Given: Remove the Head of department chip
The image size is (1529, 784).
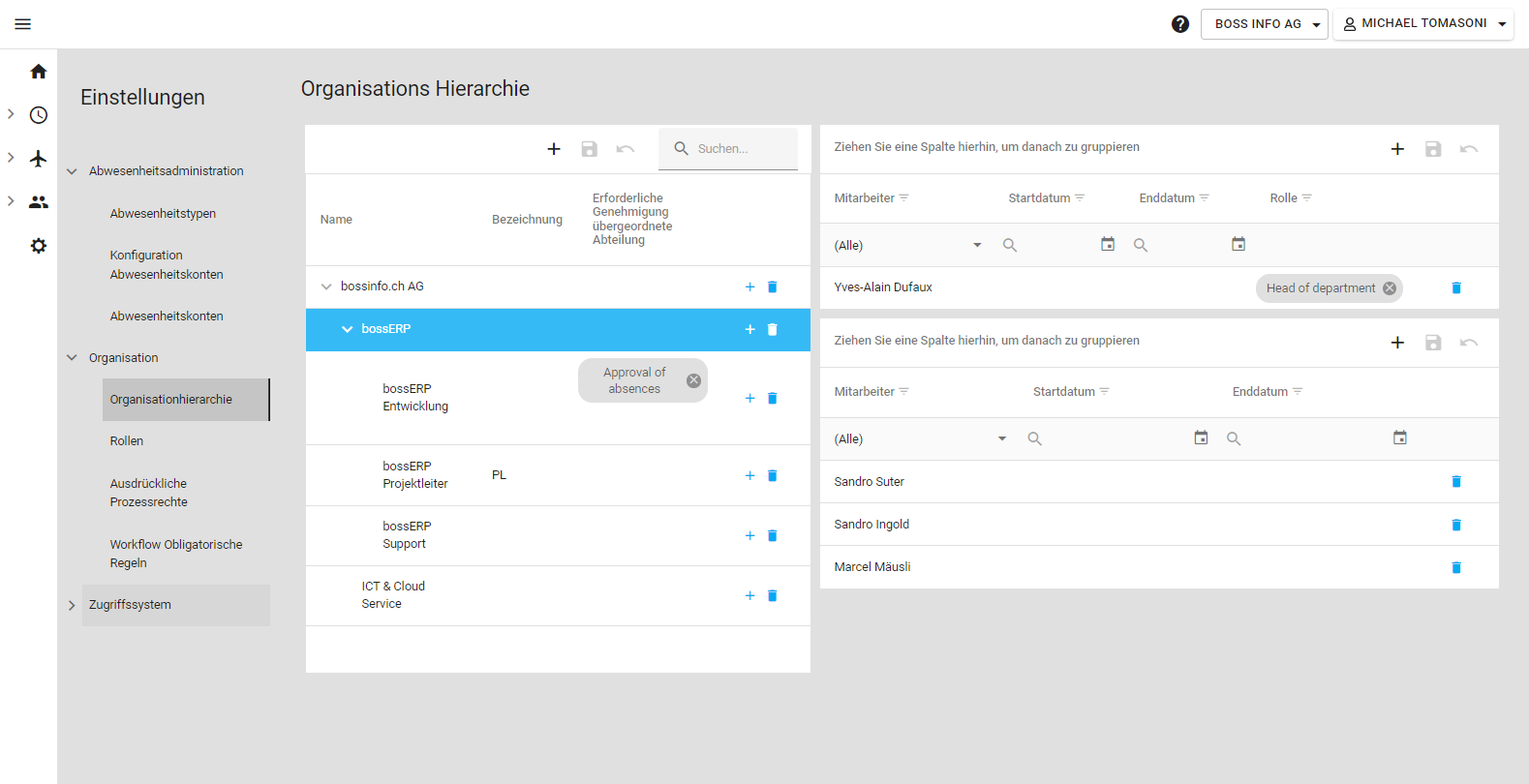Looking at the screenshot, I should [1390, 288].
